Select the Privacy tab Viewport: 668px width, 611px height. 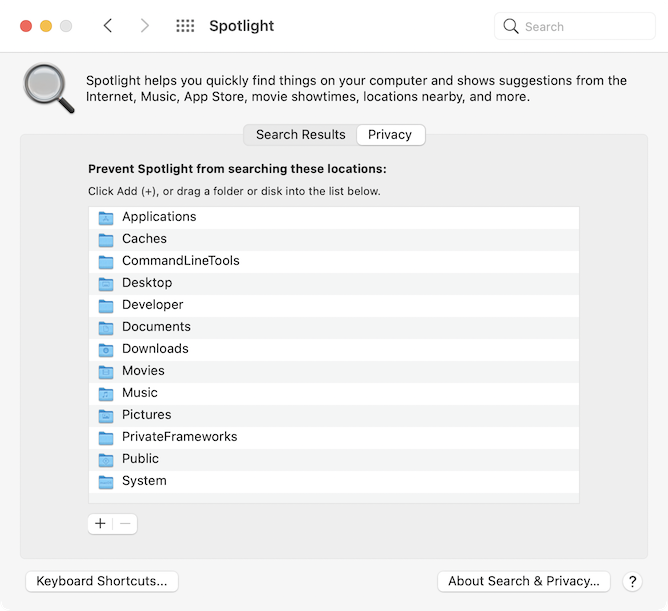(x=390, y=135)
